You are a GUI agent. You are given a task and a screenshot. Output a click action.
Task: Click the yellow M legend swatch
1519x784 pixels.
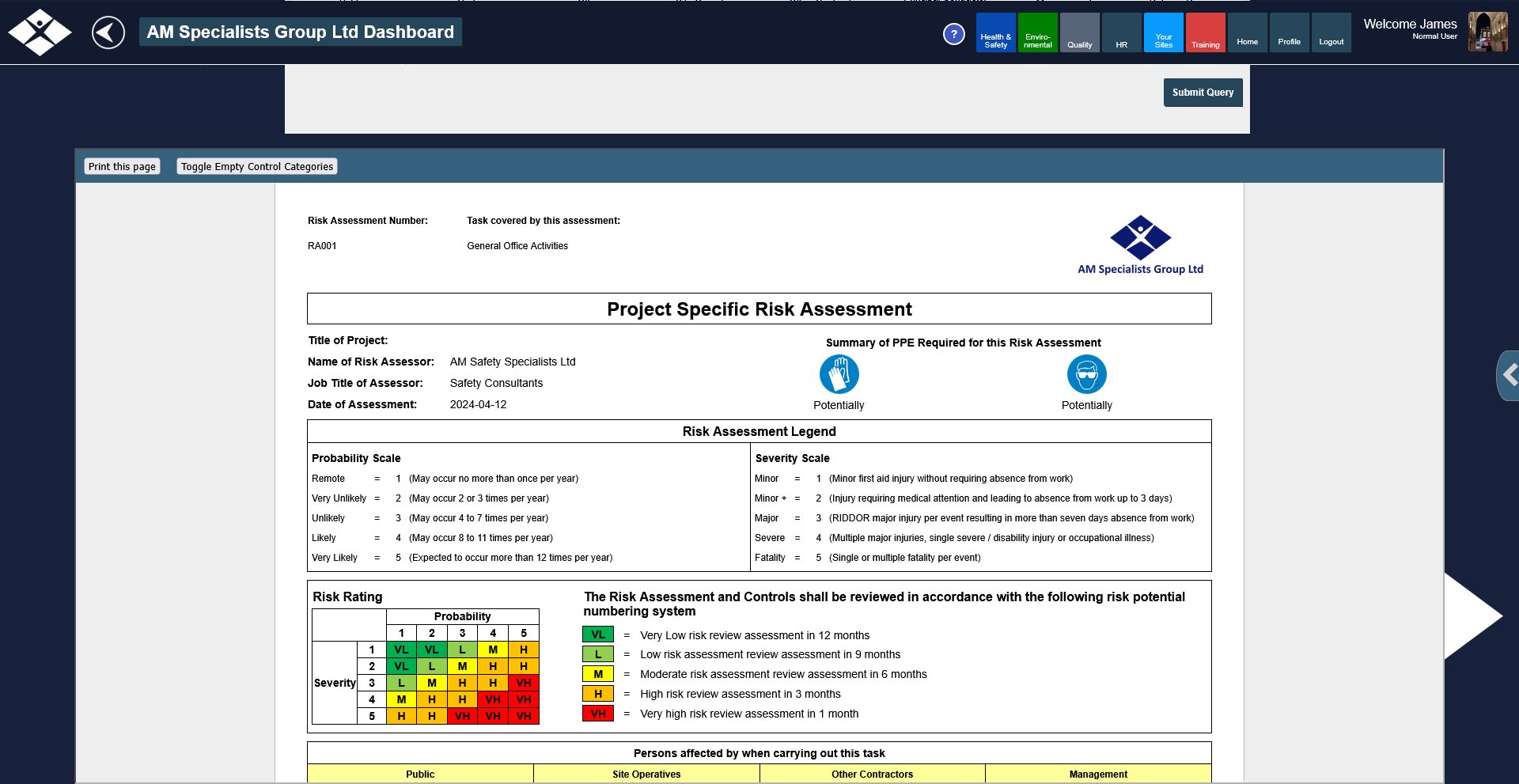pos(598,674)
